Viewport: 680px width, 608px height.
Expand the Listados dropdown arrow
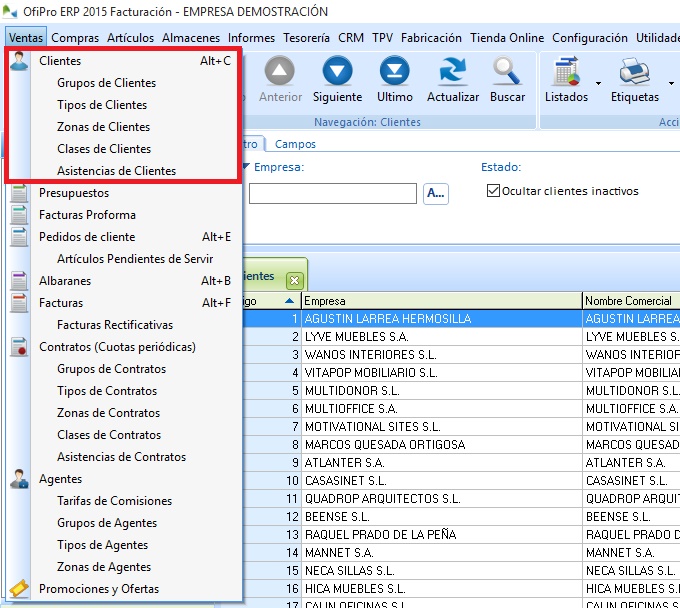(598, 85)
